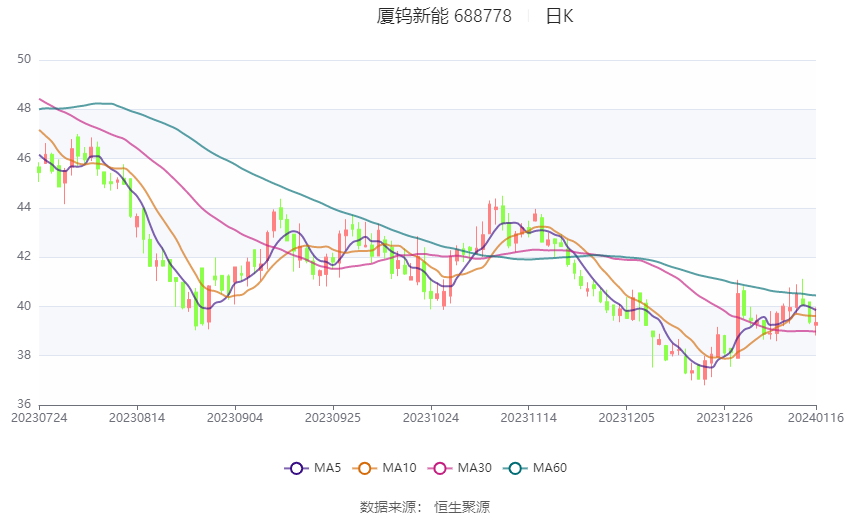Click the 48 price axis label

pos(24,108)
